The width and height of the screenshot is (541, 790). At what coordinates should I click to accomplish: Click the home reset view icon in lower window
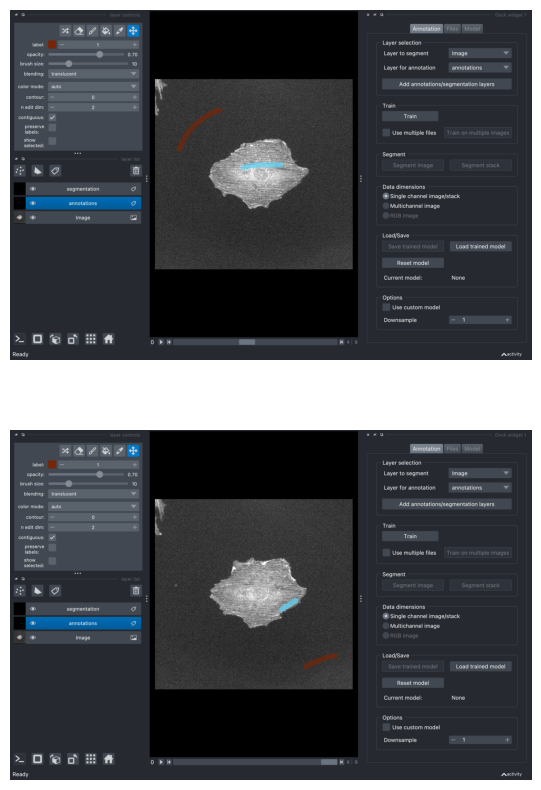pos(108,759)
